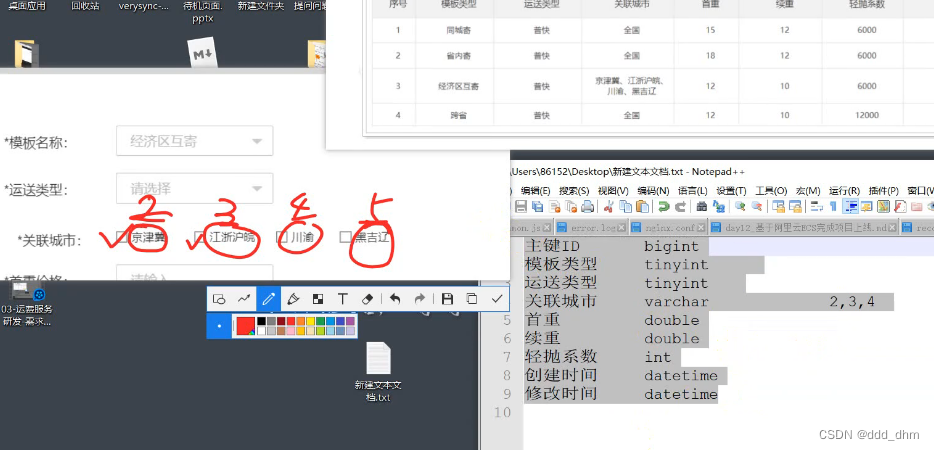
Task: Click the redo arrow in screenshot toolbar
Action: pyautogui.click(x=419, y=299)
